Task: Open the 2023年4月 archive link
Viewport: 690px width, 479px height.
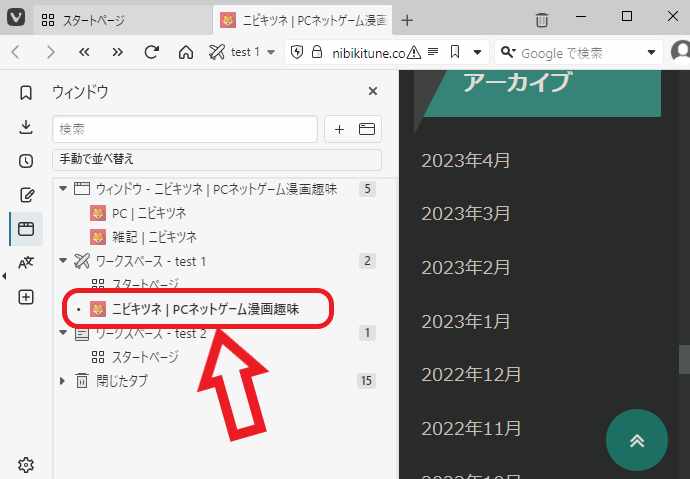Action: pos(466,160)
